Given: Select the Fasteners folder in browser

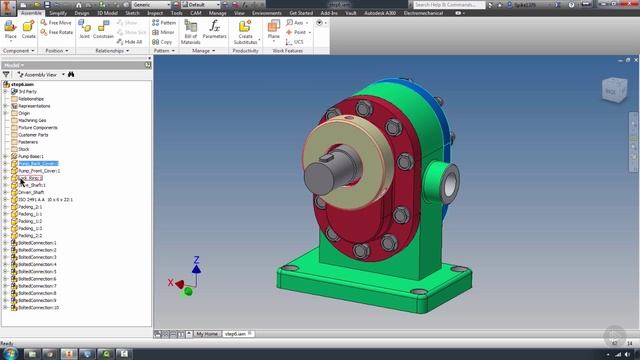Looking at the screenshot, I should [x=28, y=142].
